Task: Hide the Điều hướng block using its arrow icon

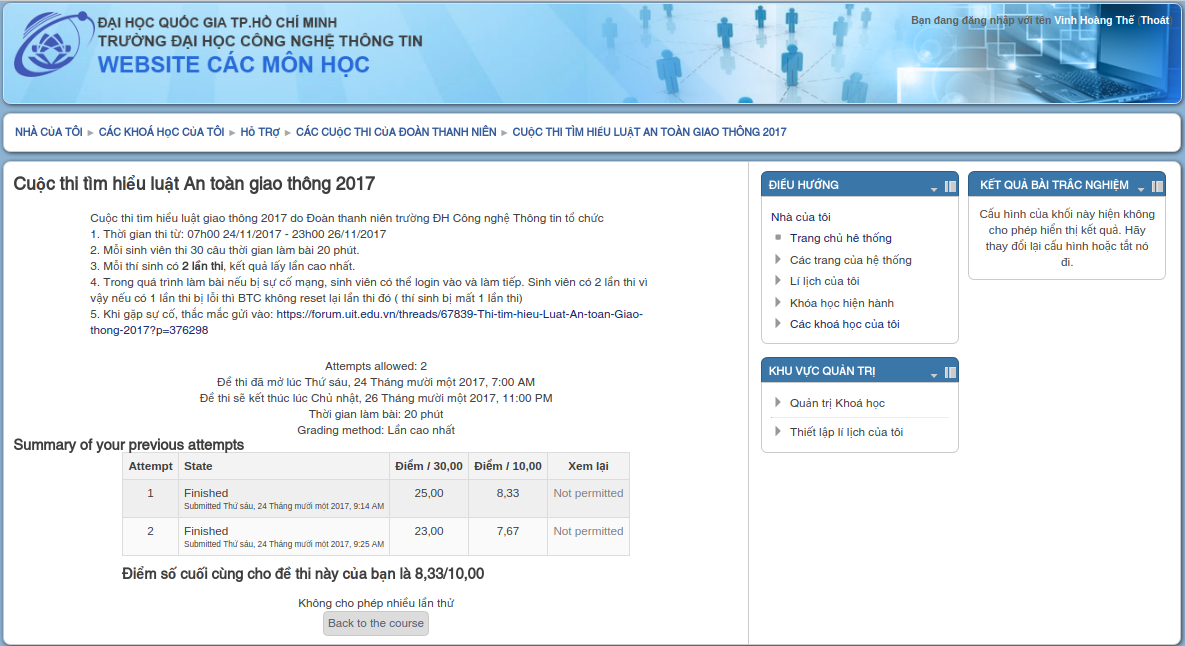Action: coord(934,188)
